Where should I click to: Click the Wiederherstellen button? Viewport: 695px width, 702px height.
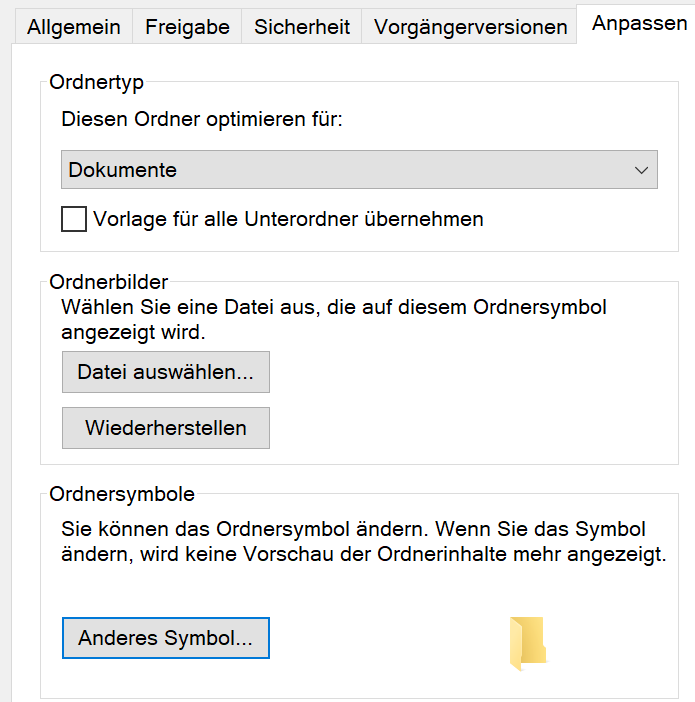(166, 428)
